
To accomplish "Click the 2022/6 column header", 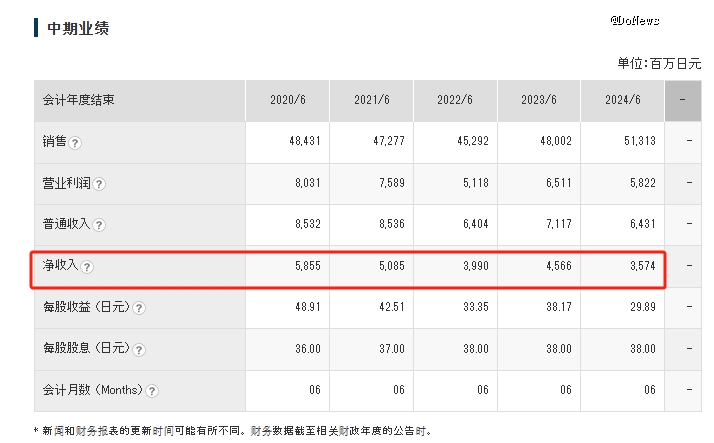I will 455,100.
